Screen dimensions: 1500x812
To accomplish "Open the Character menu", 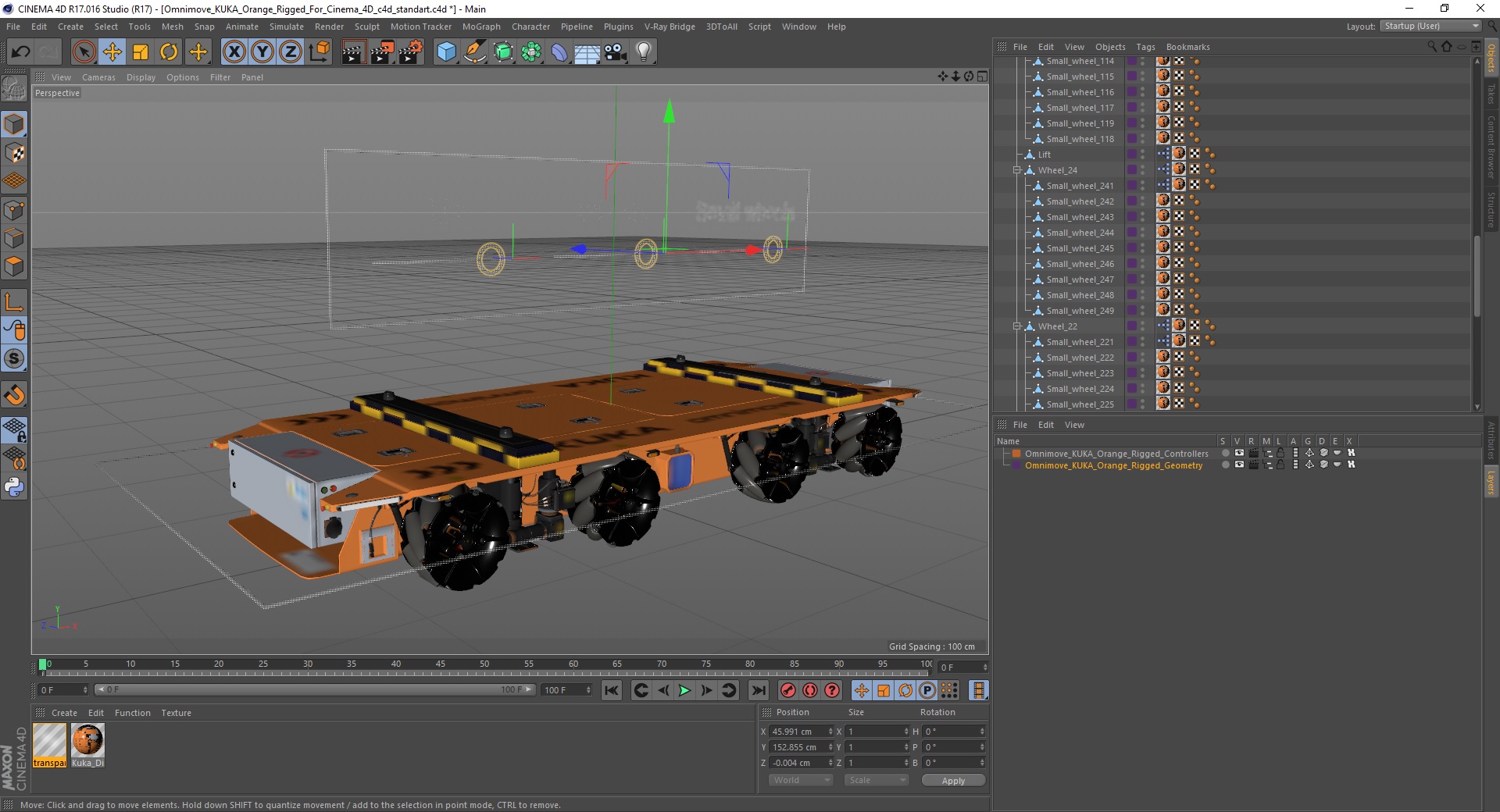I will point(531,27).
